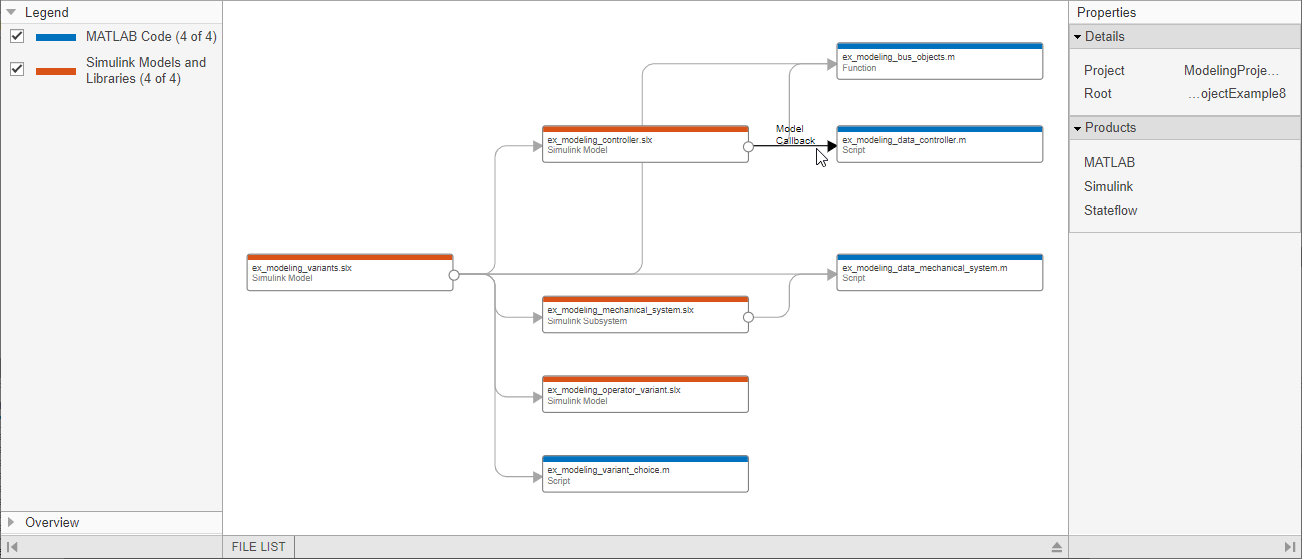The width and height of the screenshot is (1302, 559).
Task: Open the FILE LIST tab
Action: tap(258, 547)
